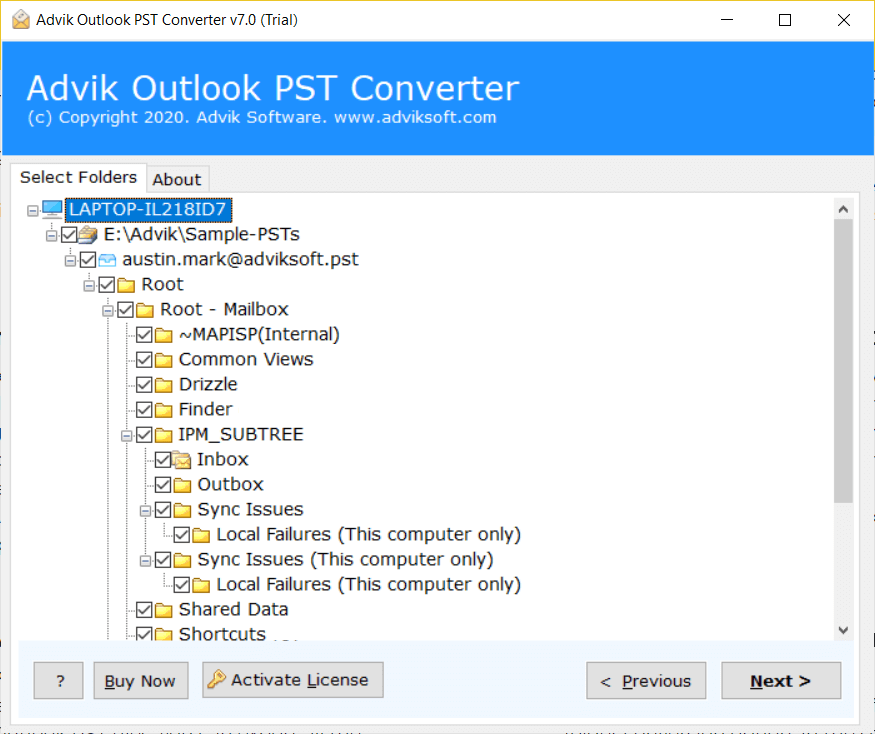Click the Buy Now button
875x734 pixels.
point(140,680)
